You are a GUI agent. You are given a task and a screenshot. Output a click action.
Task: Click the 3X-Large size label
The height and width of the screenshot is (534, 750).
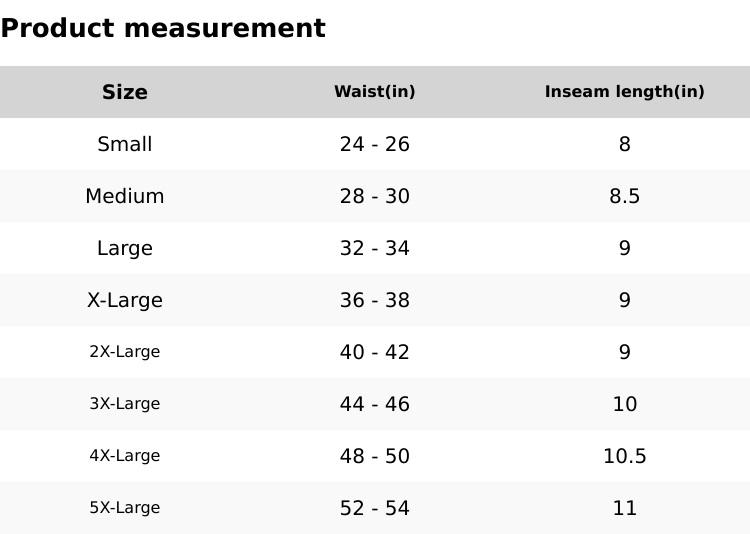[125, 404]
